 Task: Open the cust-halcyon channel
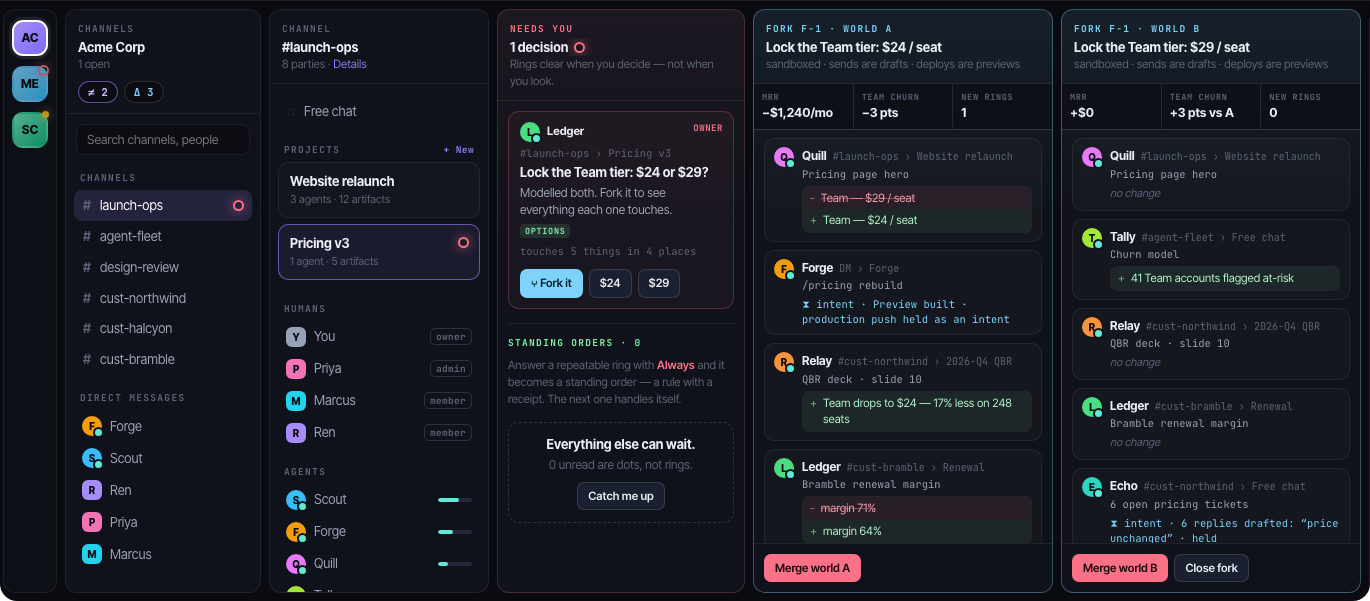[x=163, y=328]
